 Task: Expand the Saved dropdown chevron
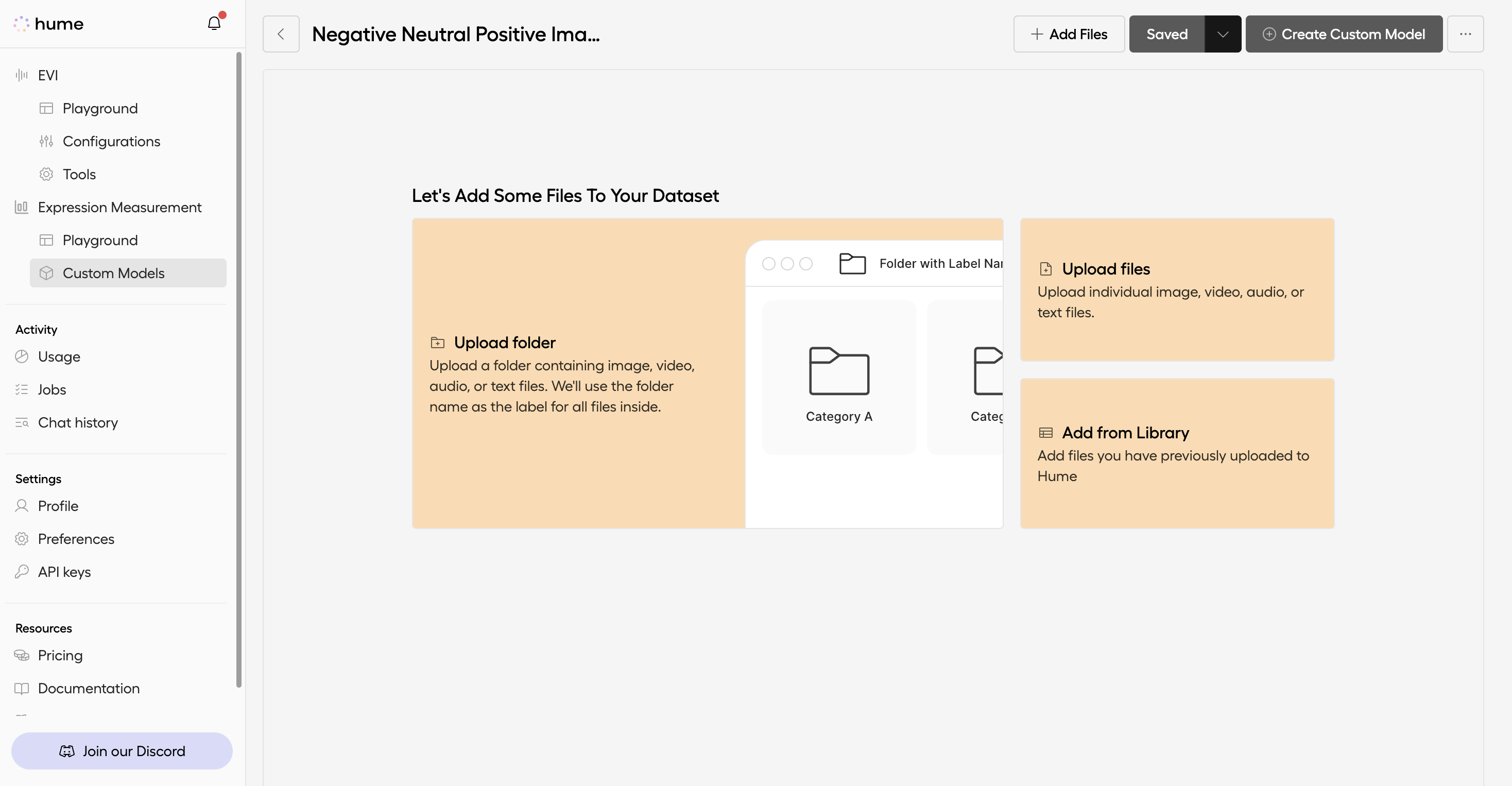coord(1223,34)
